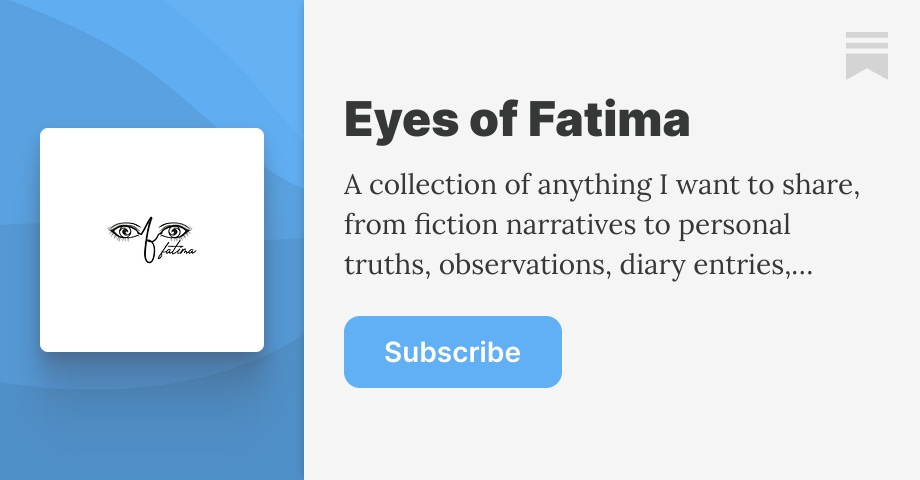Click the publication description paragraph
Image resolution: width=920 pixels, height=480 pixels.
coord(602,225)
